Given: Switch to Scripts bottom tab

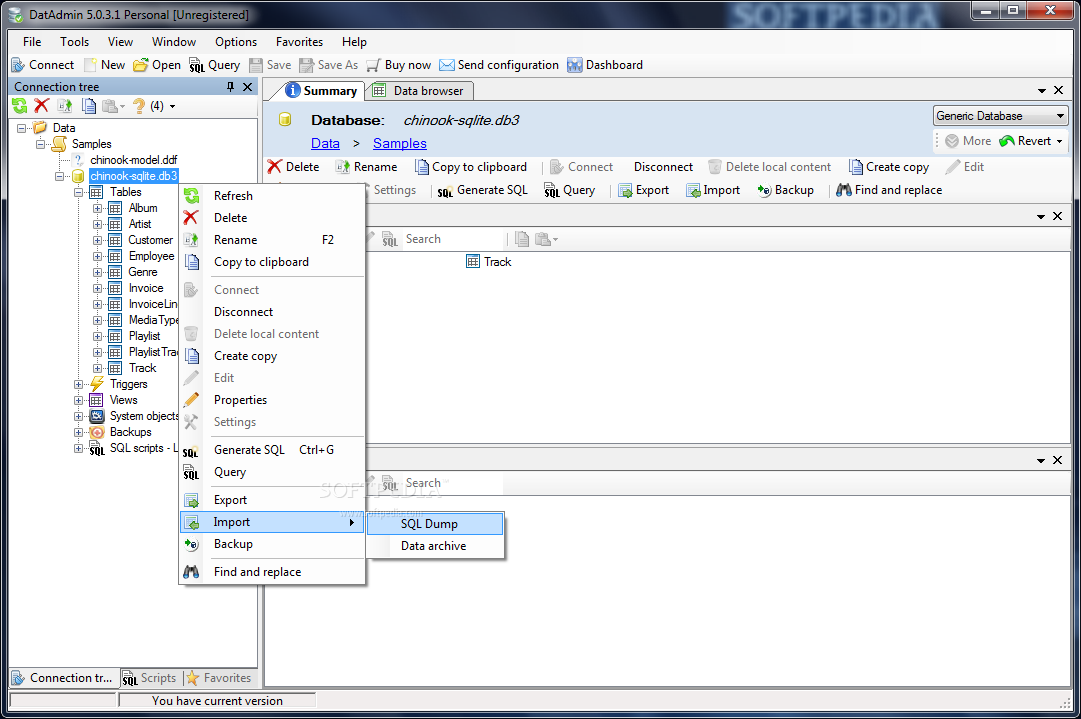Looking at the screenshot, I should [x=150, y=678].
